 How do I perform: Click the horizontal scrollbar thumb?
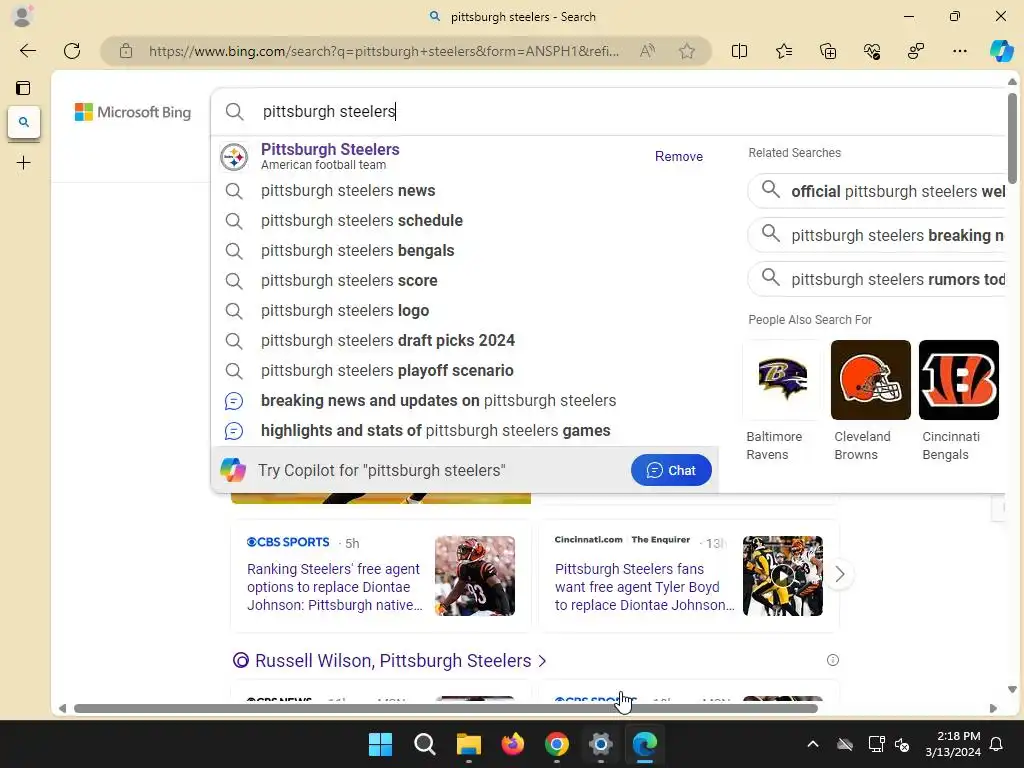click(x=445, y=709)
